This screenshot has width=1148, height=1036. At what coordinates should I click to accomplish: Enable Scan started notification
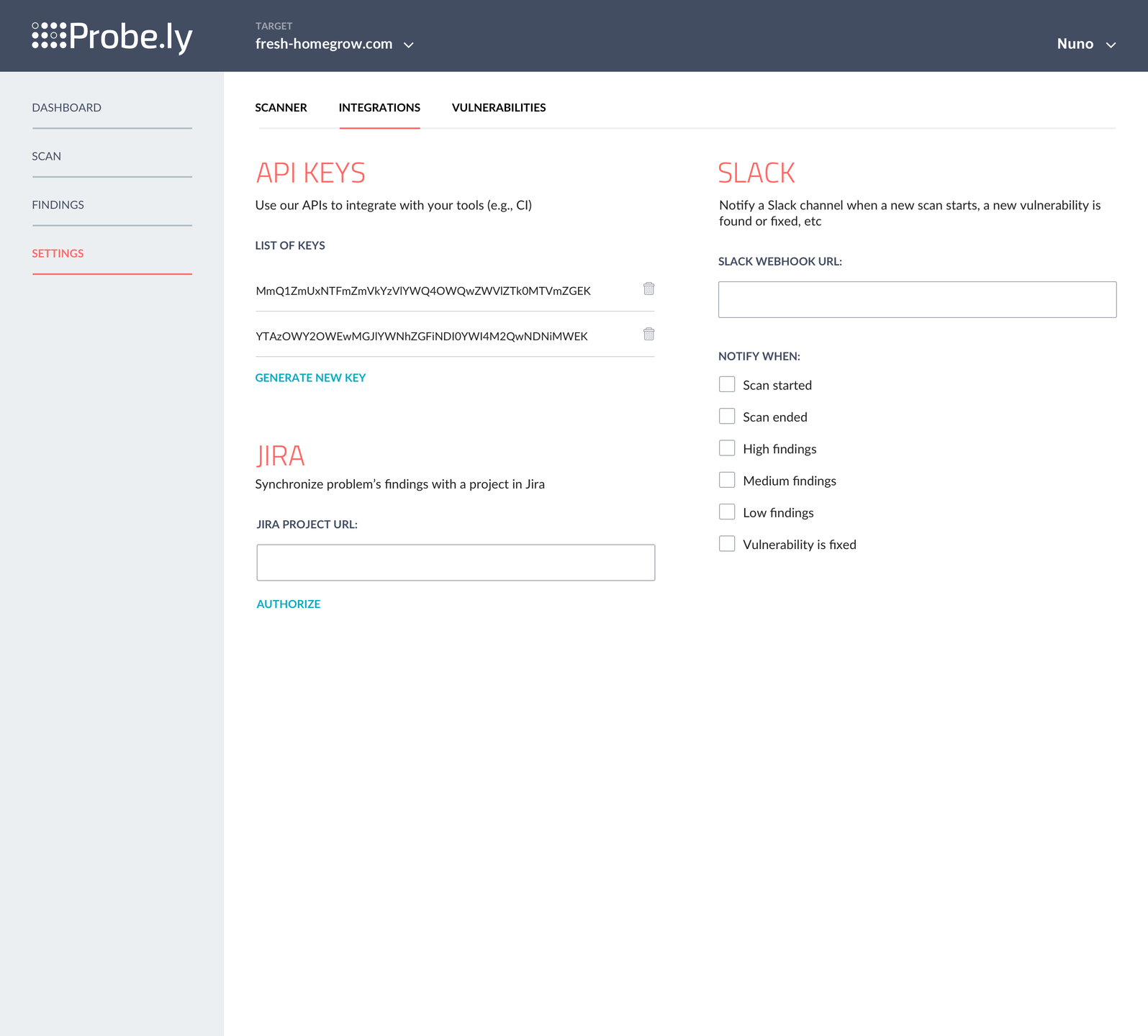(x=727, y=384)
